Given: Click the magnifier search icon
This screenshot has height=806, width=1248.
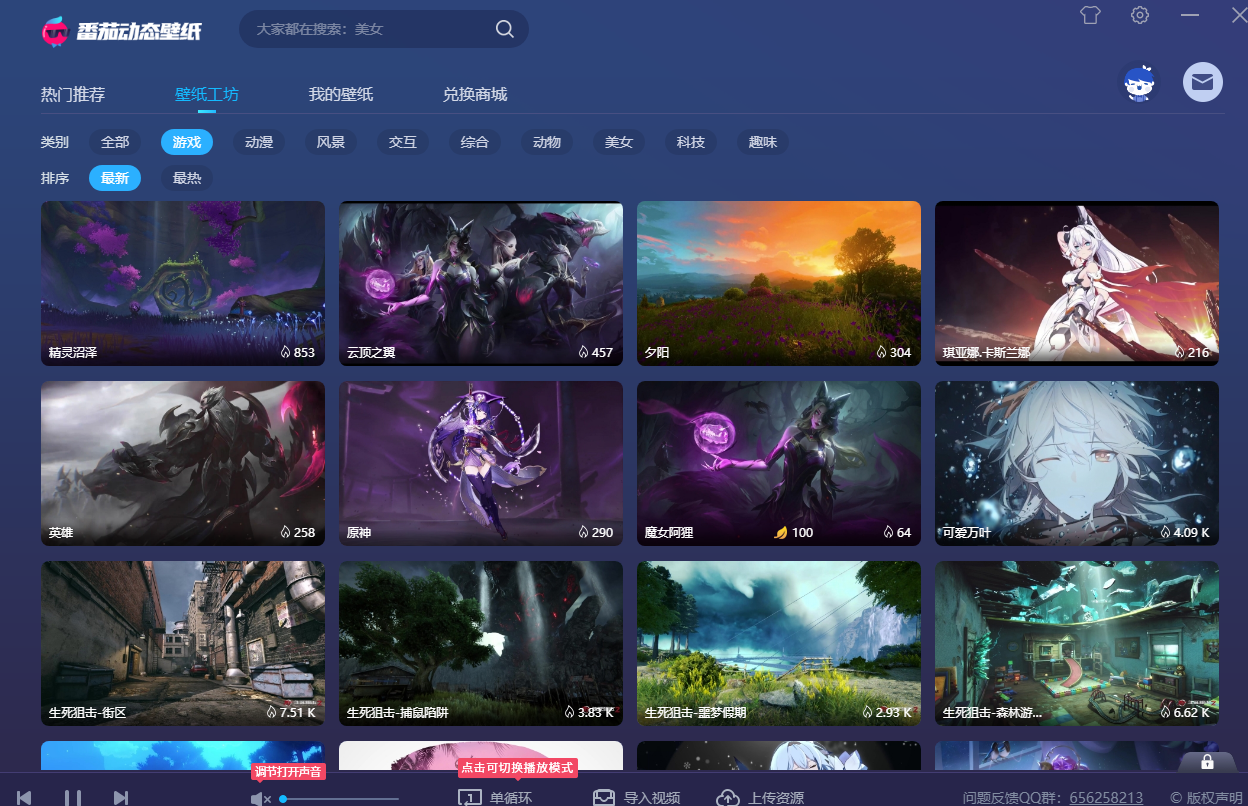Looking at the screenshot, I should (505, 29).
